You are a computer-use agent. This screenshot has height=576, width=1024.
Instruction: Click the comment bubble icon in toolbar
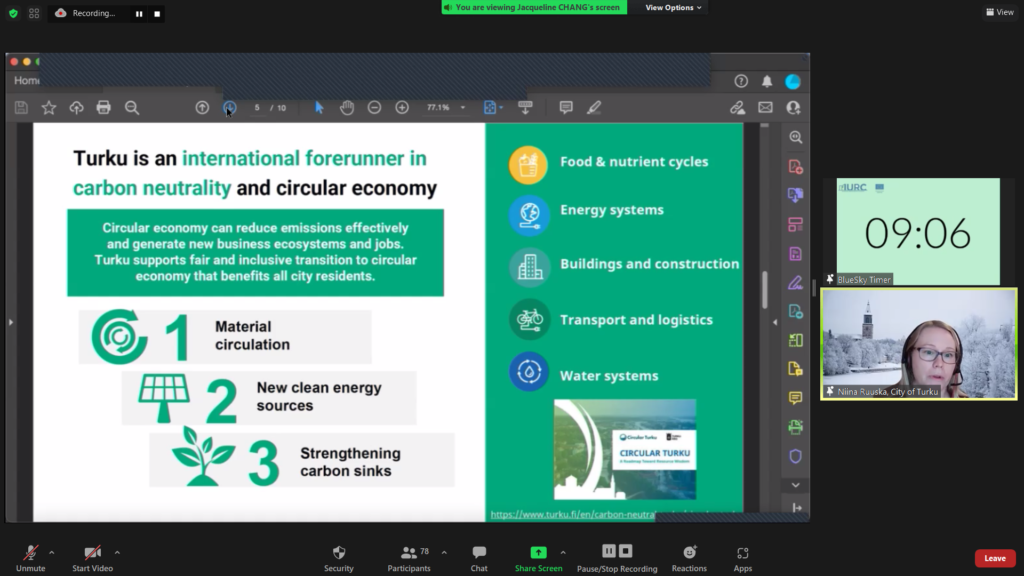pos(566,107)
